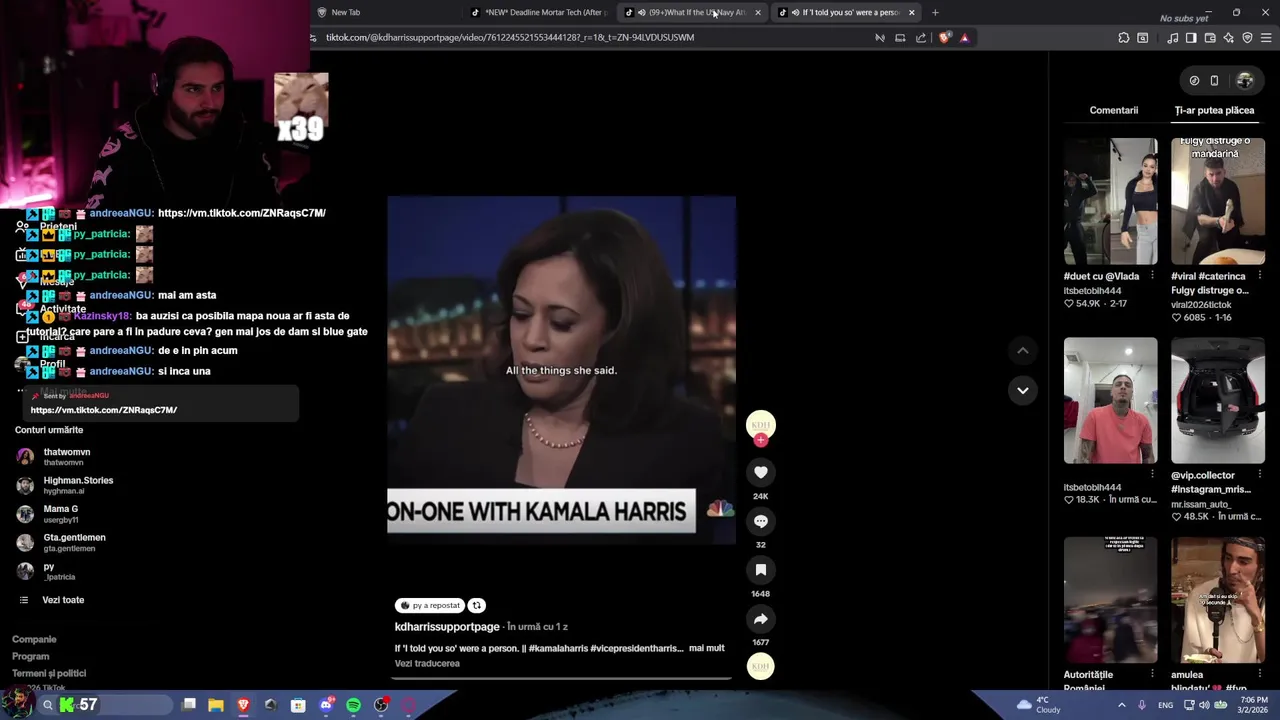Open the coins icon in the top pill
Image resolution: width=1280 pixels, height=720 pixels.
coord(1194,81)
